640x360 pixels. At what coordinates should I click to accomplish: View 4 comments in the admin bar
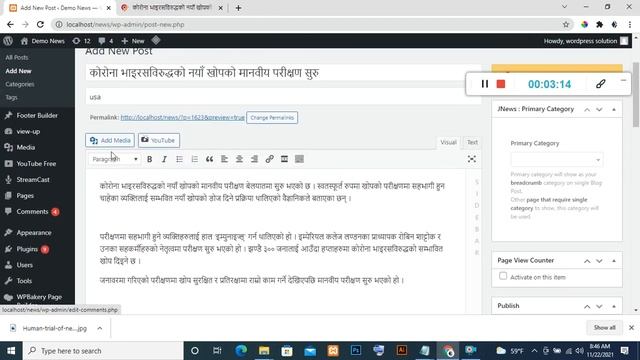coord(105,41)
